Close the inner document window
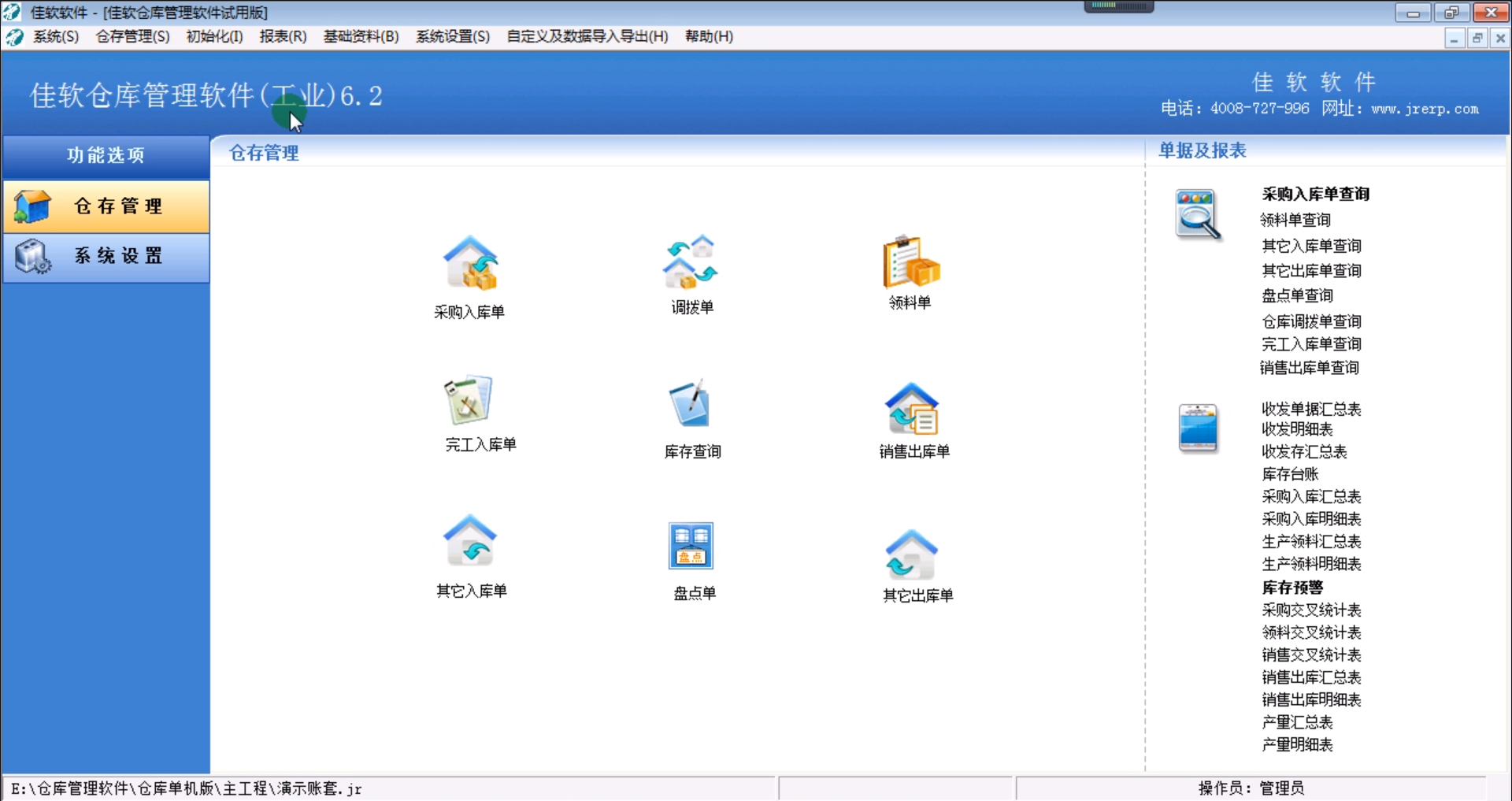 click(1500, 38)
